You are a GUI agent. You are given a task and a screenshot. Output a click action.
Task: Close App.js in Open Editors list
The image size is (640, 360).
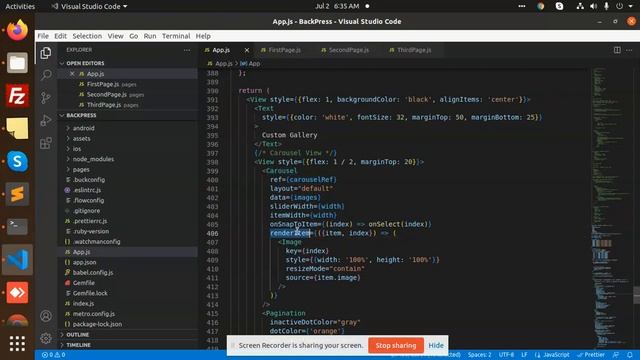click(72, 73)
